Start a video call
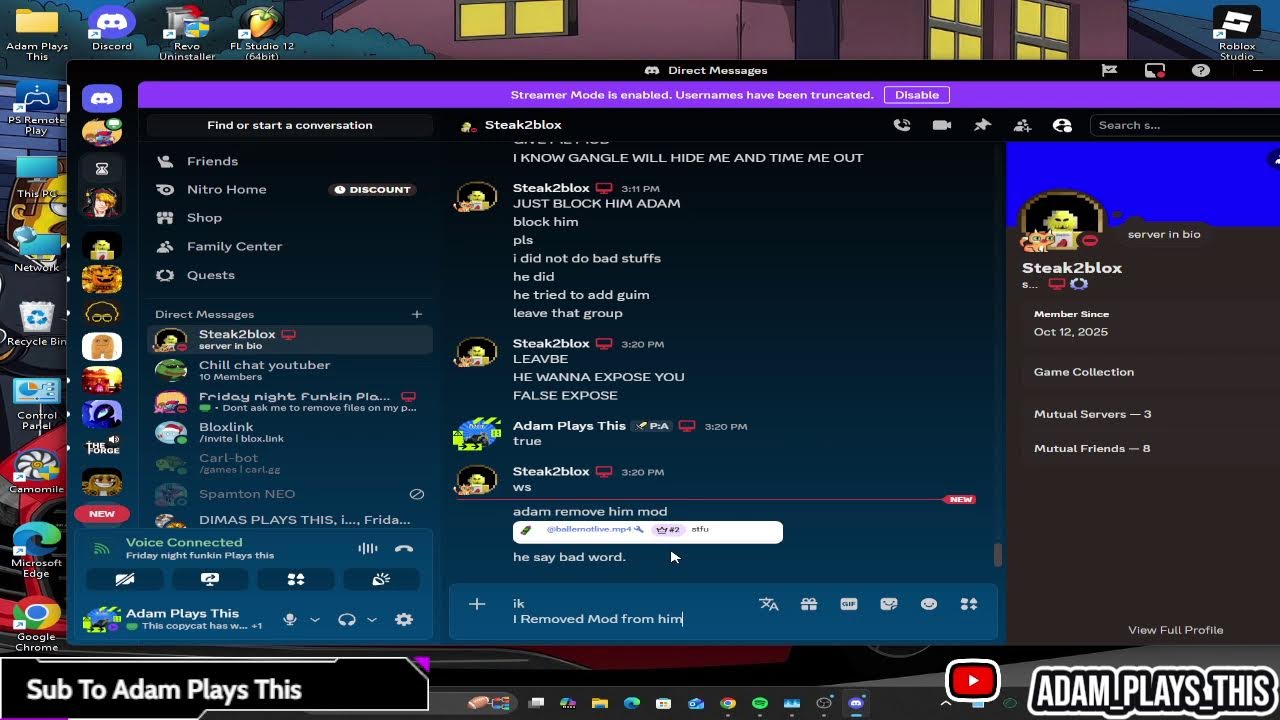This screenshot has width=1280, height=720. [942, 125]
